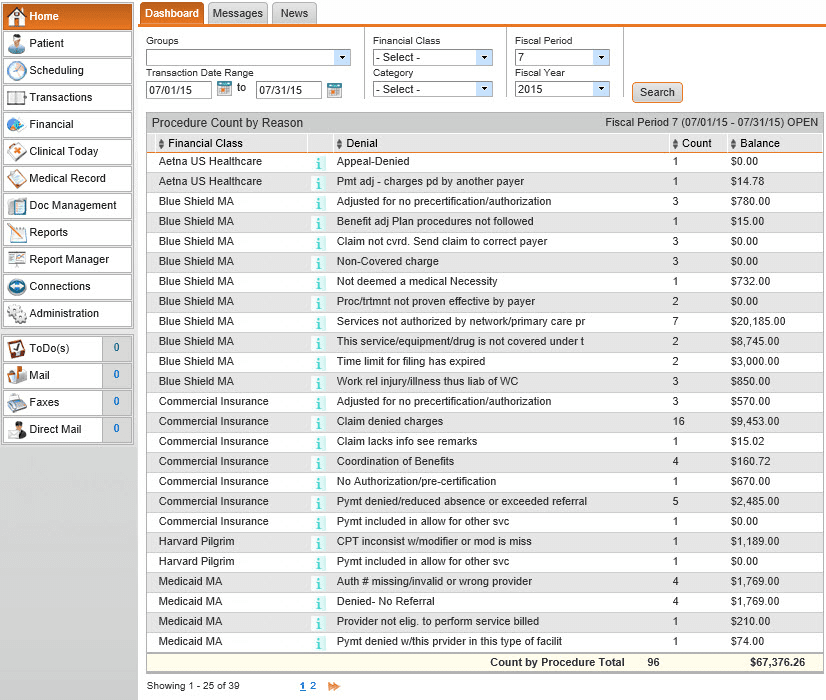Click the info icon next to Appeal-Denied
This screenshot has height=700, width=826.
[320, 161]
